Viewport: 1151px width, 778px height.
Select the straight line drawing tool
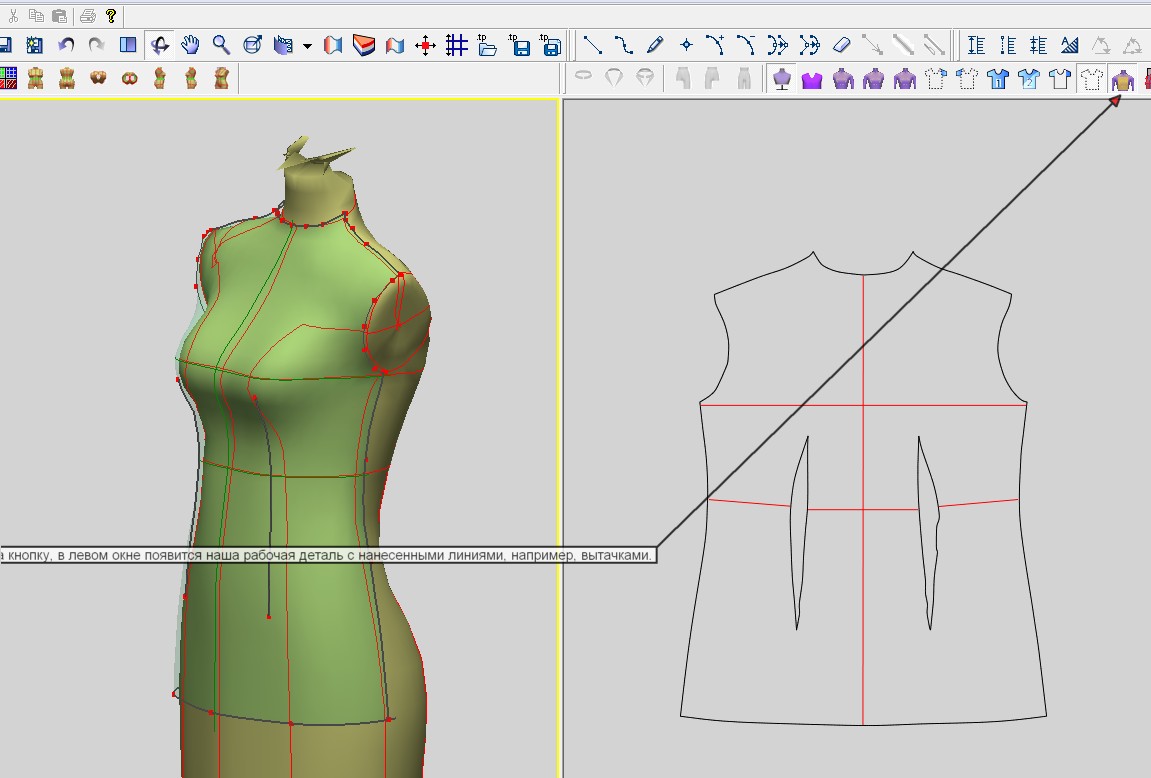593,45
